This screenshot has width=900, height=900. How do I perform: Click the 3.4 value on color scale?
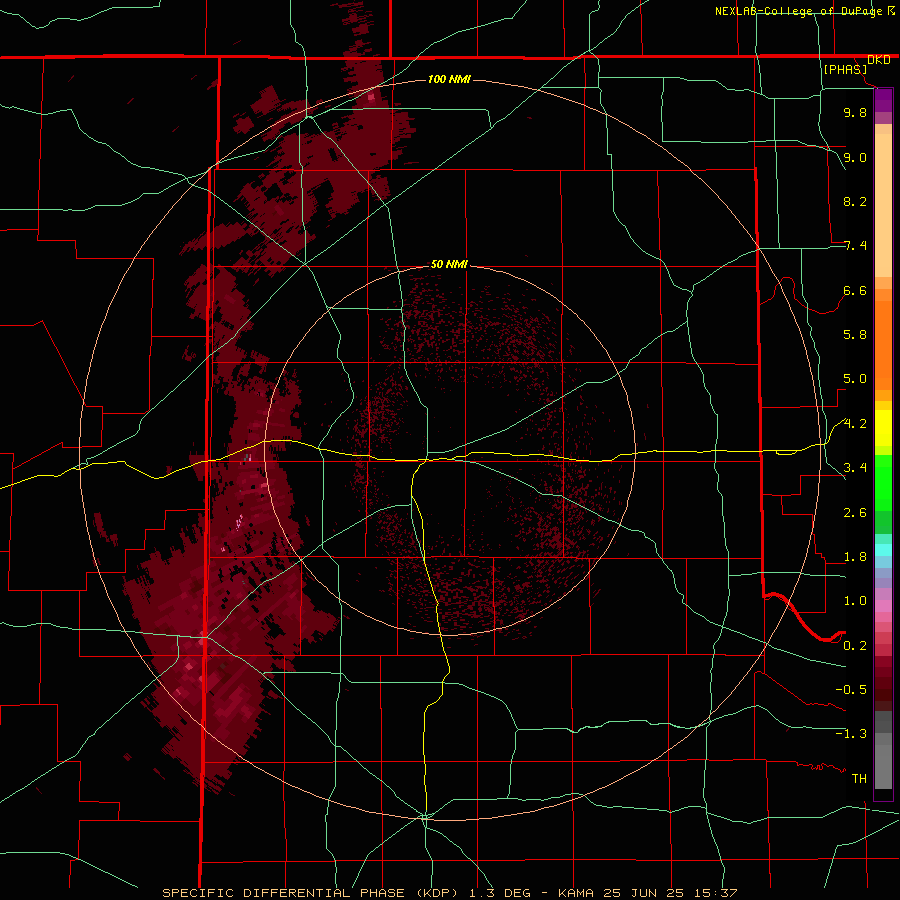[x=855, y=468]
